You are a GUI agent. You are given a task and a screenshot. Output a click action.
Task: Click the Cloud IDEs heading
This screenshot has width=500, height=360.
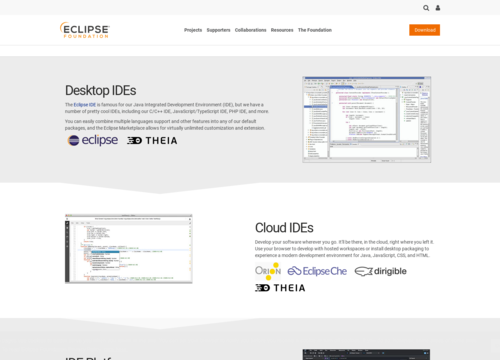284,228
